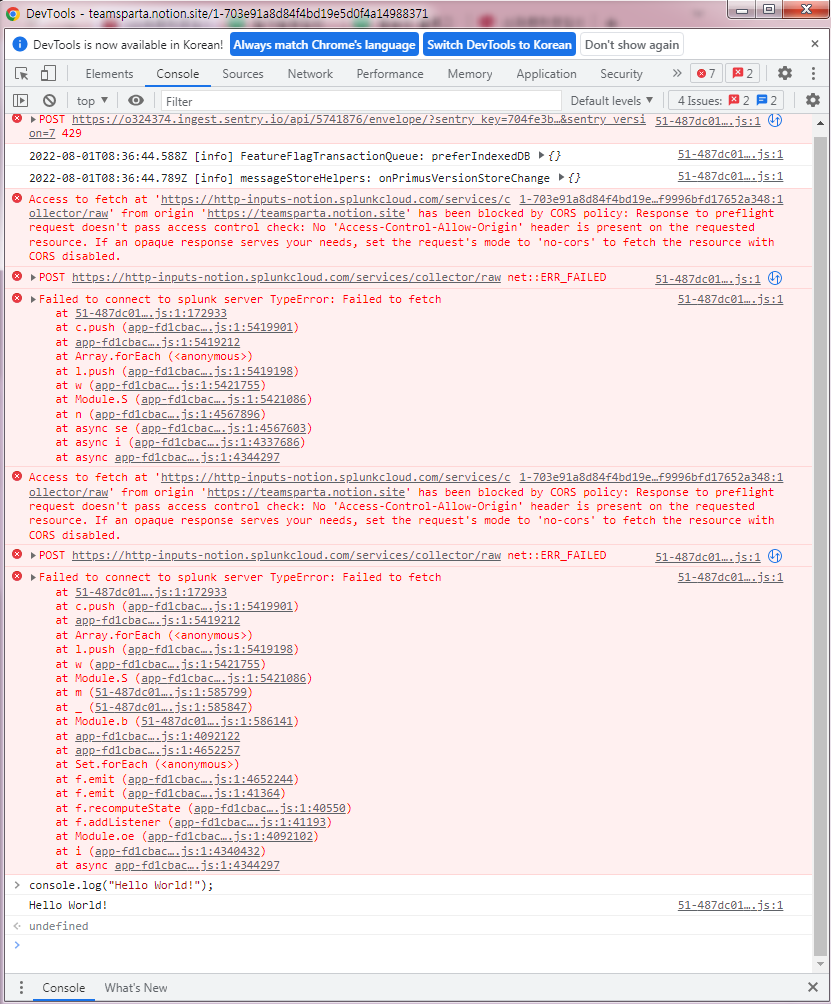831x1004 pixels.
Task: Open the Network tab
Action: (x=310, y=74)
